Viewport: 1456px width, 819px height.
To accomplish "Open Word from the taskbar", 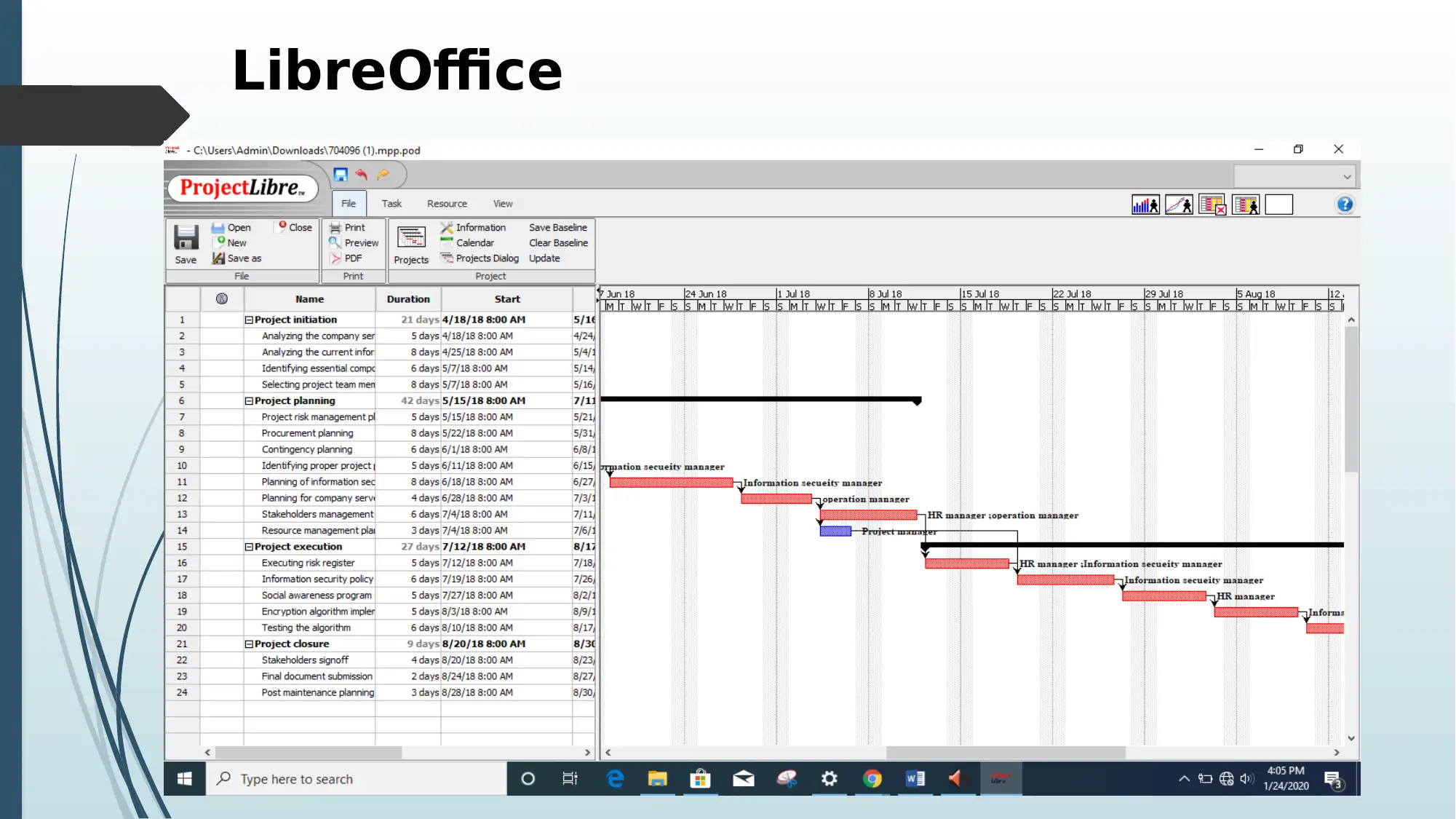I will [x=915, y=779].
